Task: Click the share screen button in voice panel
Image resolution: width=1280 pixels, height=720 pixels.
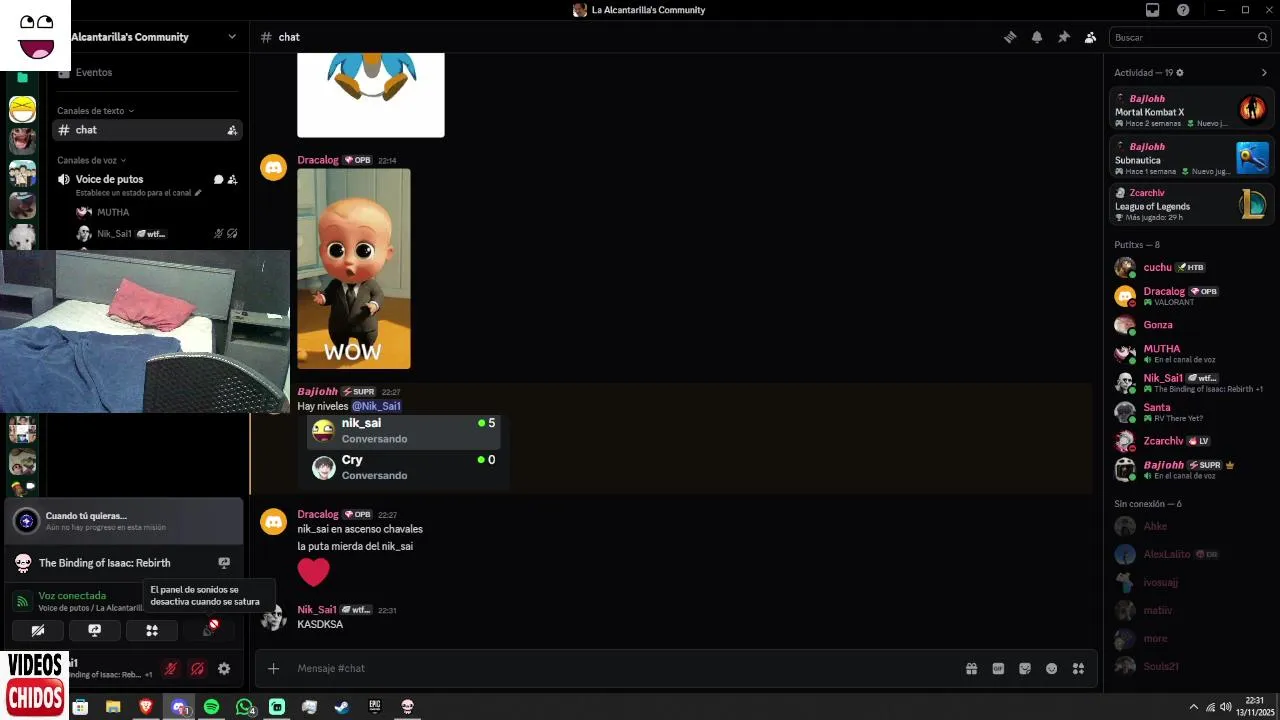Action: point(95,630)
